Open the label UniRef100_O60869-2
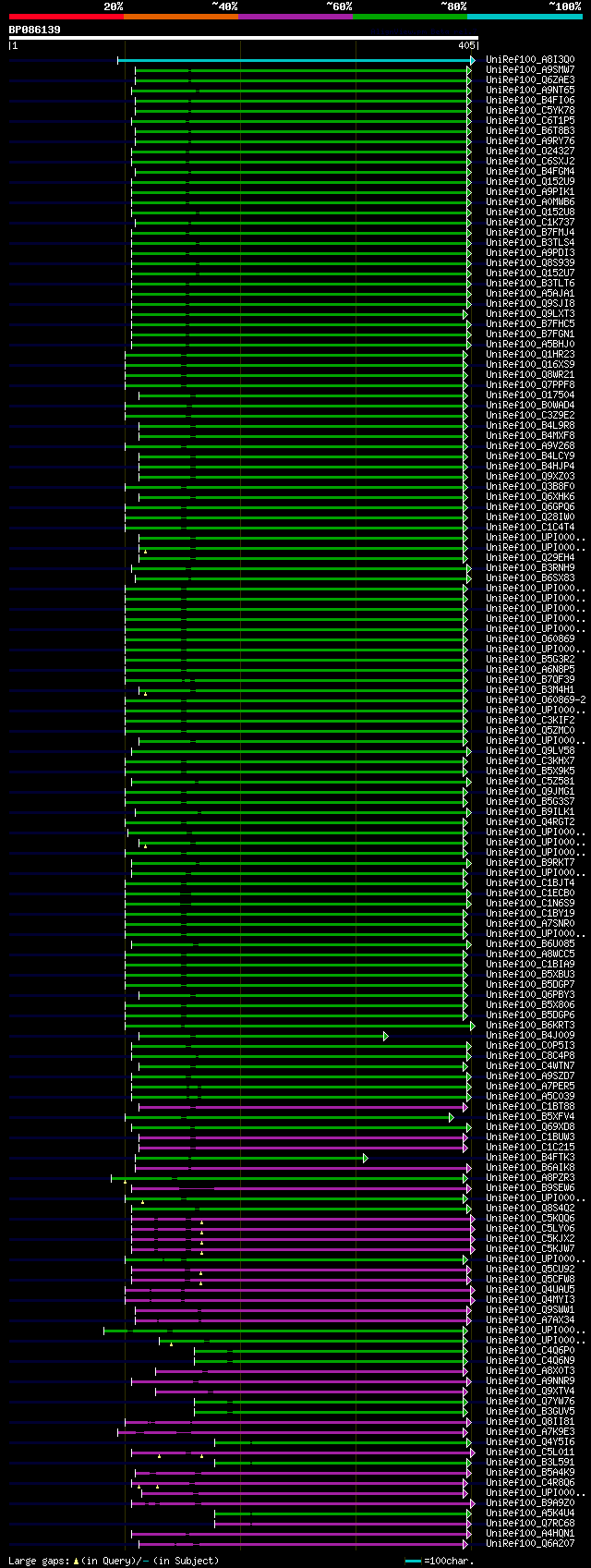 (536, 700)
